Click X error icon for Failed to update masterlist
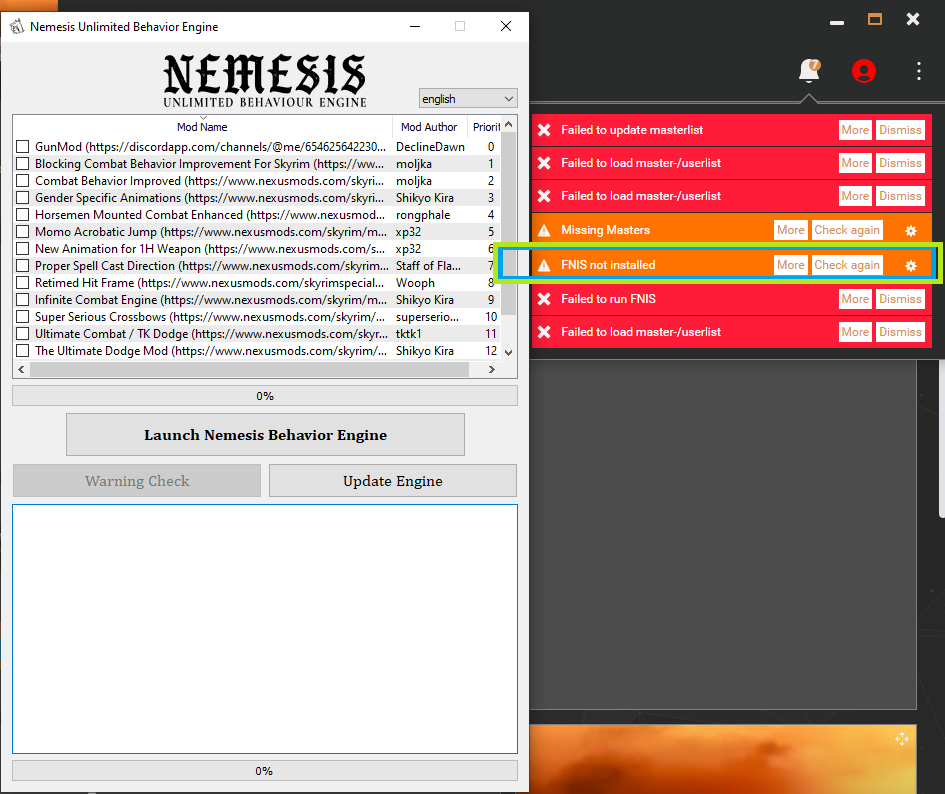Viewport: 945px width, 794px height. point(544,130)
